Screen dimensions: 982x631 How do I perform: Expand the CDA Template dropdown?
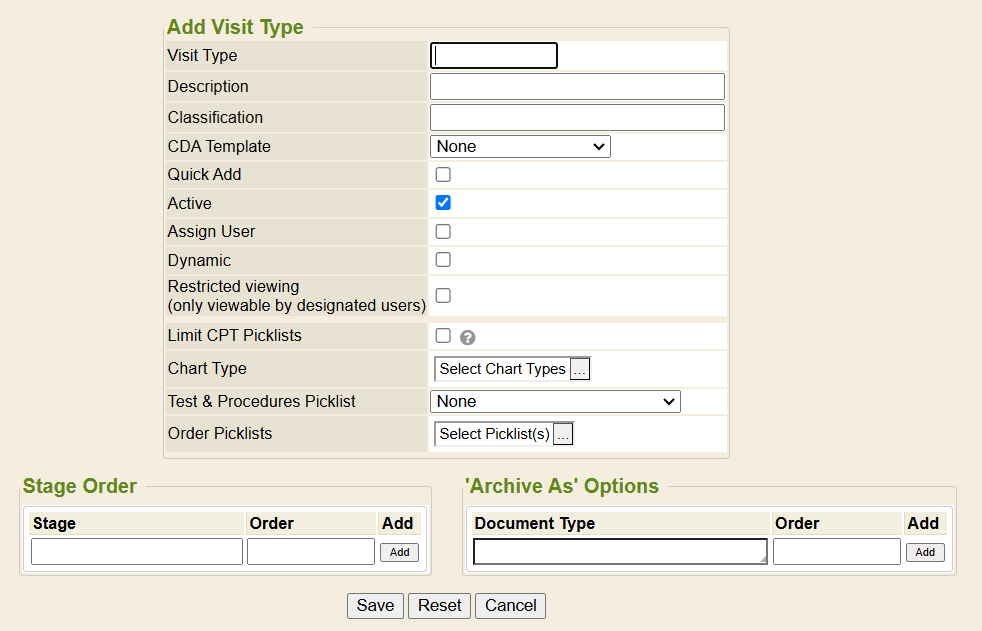point(520,147)
